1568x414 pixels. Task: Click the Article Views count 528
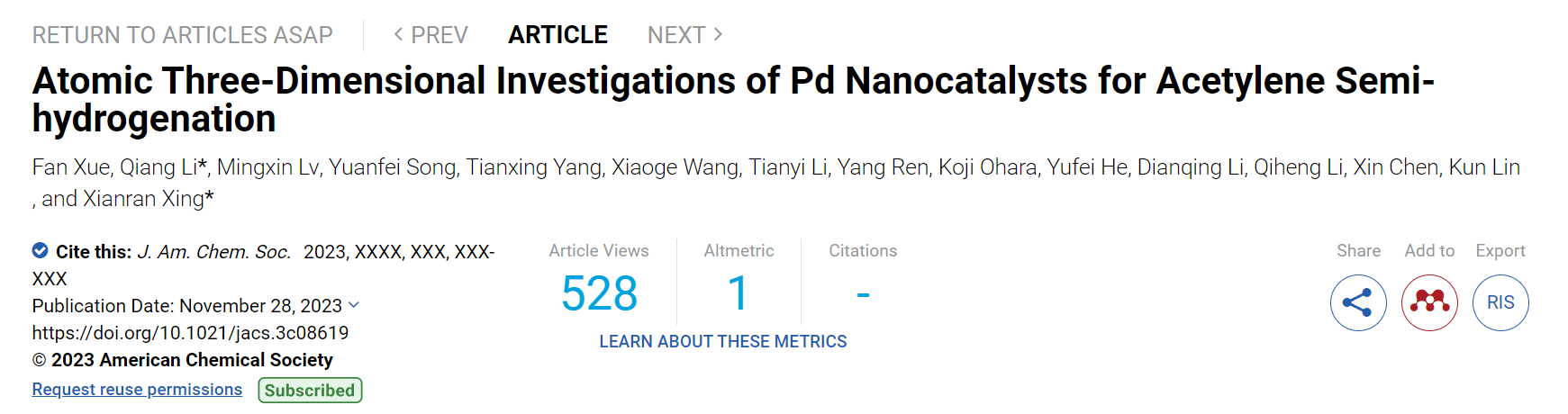(599, 293)
